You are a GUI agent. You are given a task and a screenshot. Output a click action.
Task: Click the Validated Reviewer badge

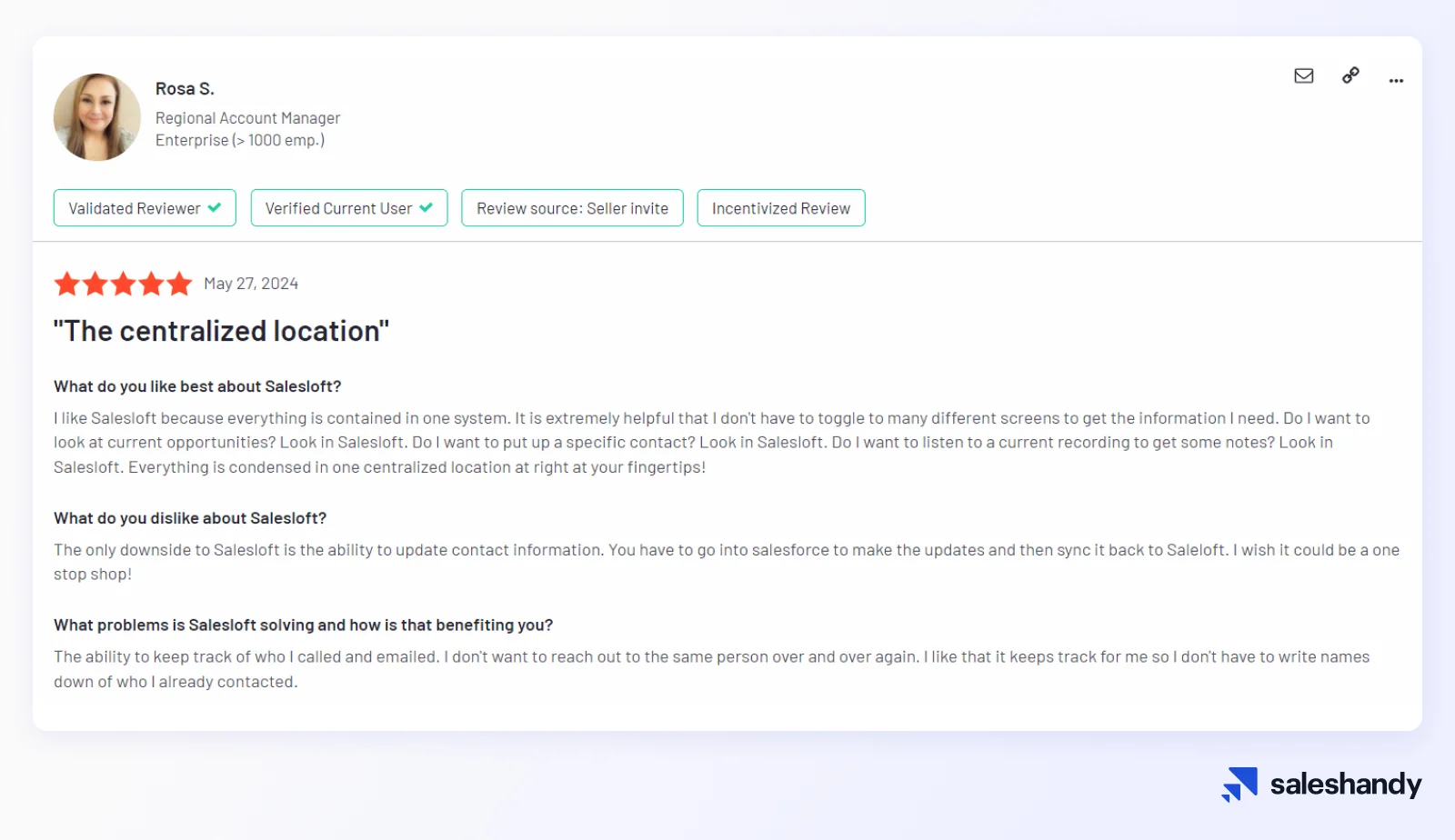[x=145, y=208]
